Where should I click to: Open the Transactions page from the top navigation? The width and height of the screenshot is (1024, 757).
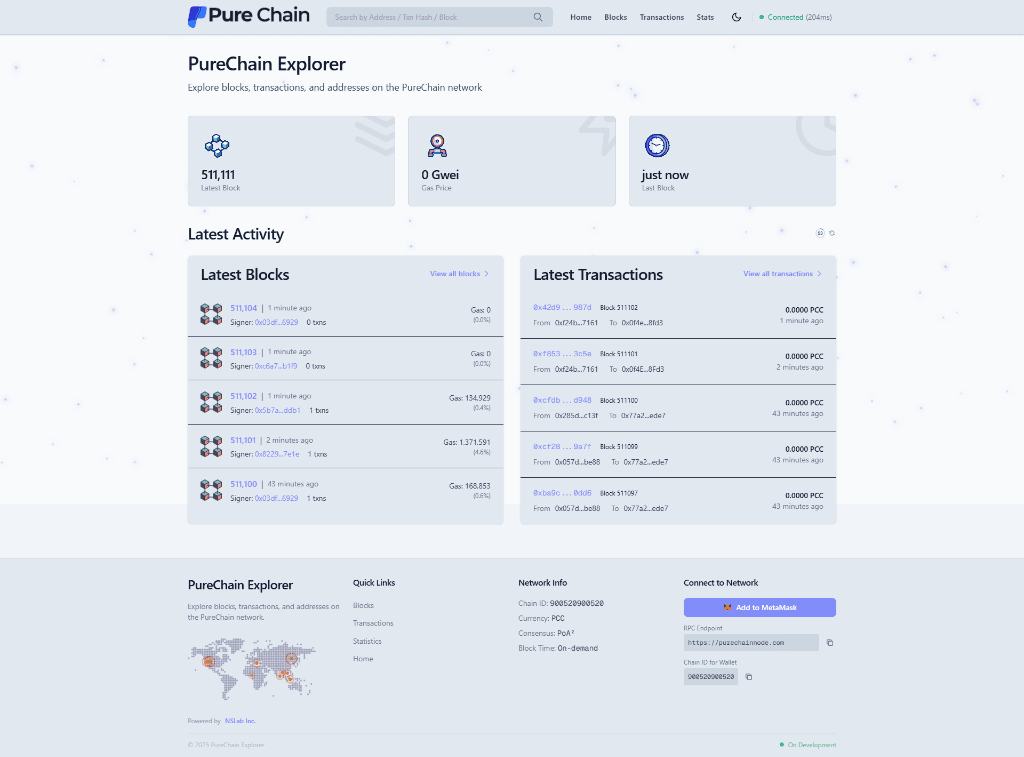pyautogui.click(x=661, y=17)
